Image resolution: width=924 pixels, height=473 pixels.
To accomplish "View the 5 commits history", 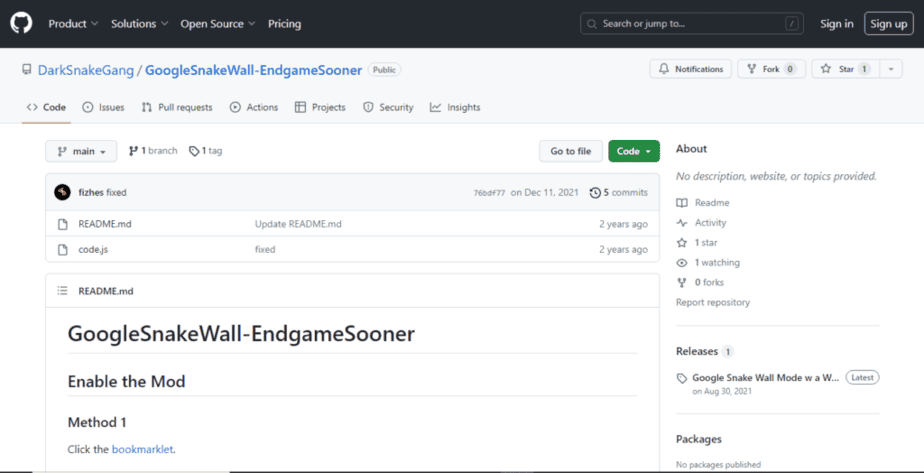I will tap(619, 193).
